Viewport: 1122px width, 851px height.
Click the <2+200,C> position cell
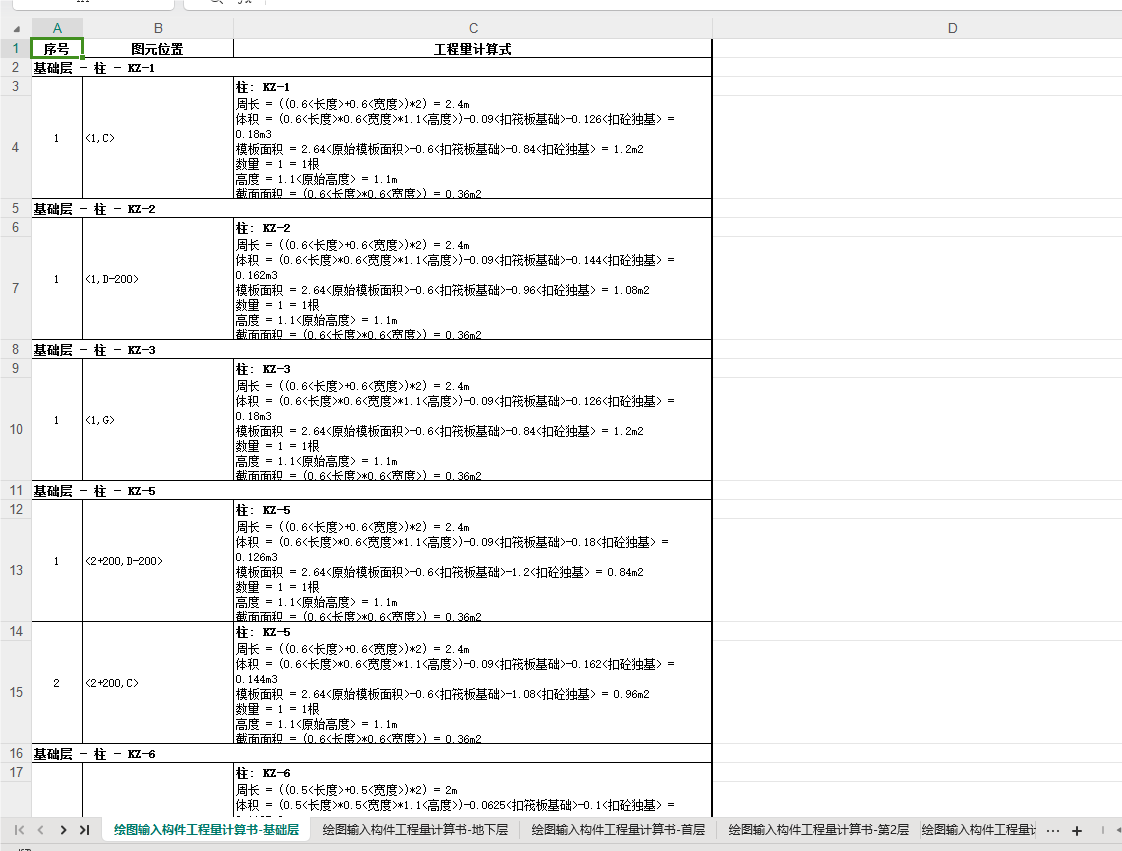pyautogui.click(x=158, y=683)
